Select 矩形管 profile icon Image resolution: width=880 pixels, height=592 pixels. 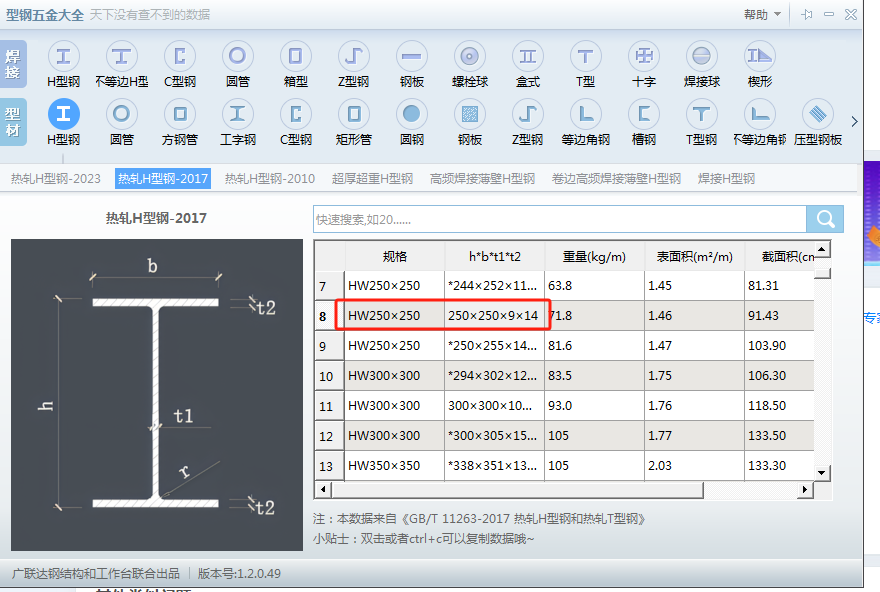354,114
